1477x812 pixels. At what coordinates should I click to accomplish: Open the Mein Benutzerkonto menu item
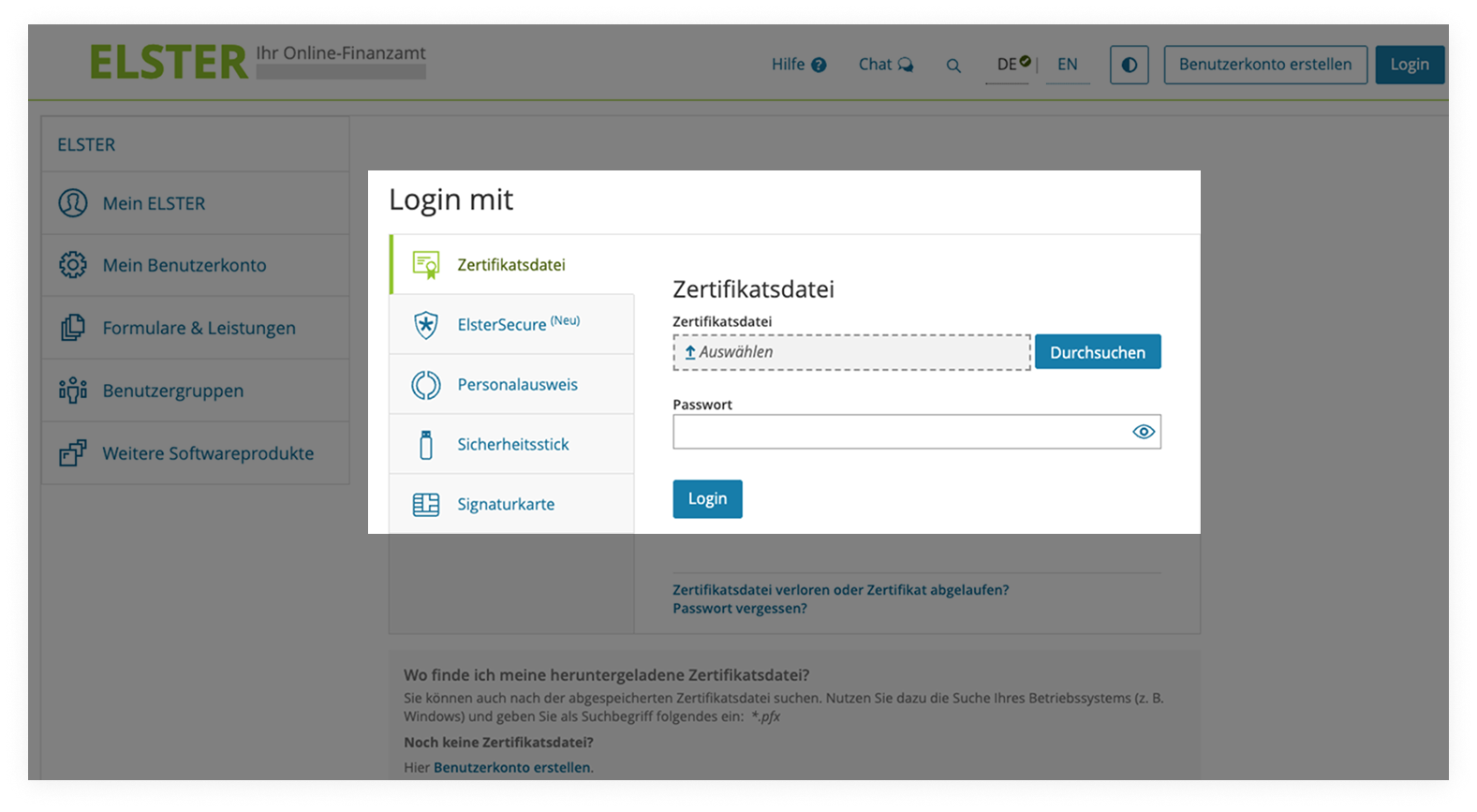195,265
